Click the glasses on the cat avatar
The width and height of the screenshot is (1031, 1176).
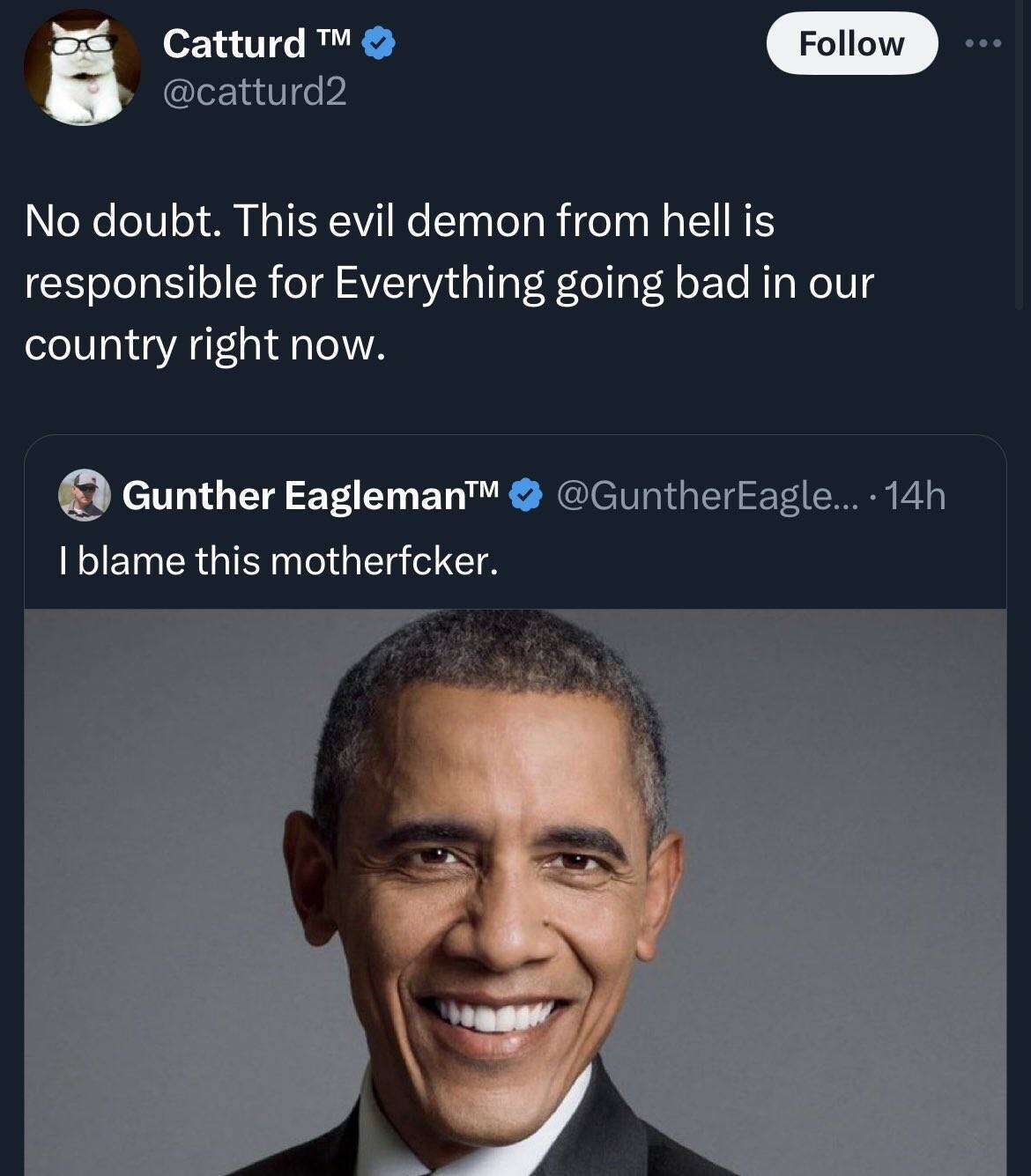pos(82,45)
